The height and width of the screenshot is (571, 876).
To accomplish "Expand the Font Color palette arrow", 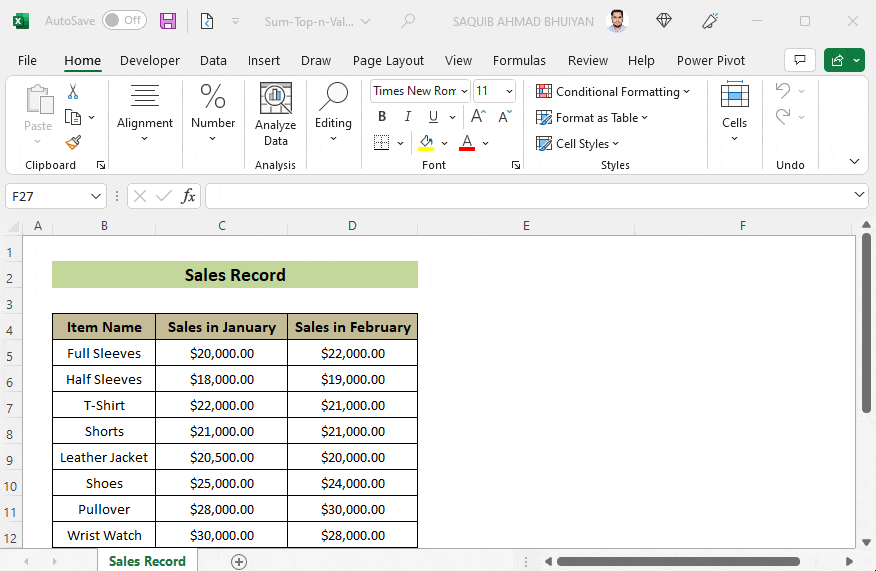I will (485, 144).
